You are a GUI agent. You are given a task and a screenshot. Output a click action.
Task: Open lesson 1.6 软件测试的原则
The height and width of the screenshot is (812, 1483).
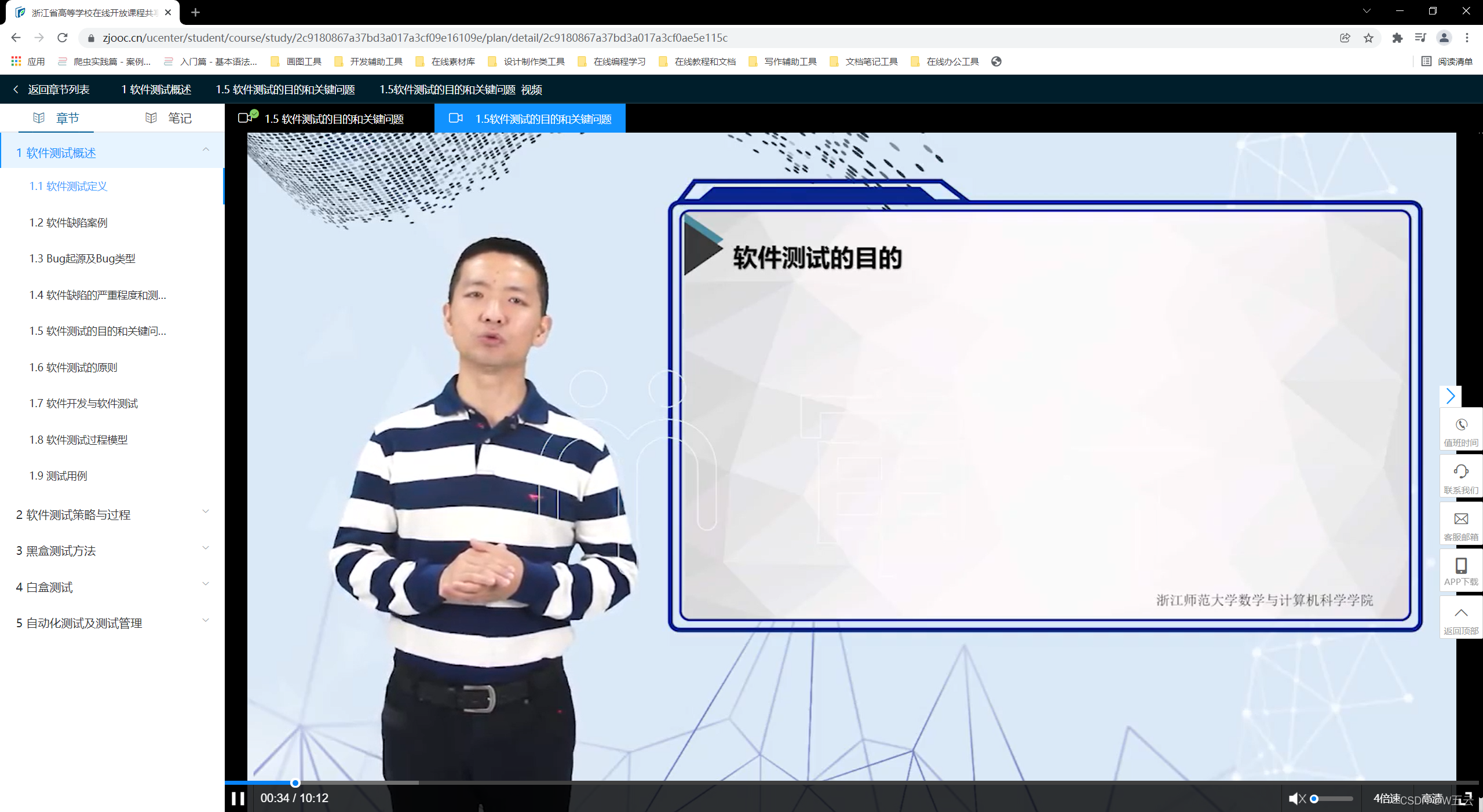coord(74,367)
